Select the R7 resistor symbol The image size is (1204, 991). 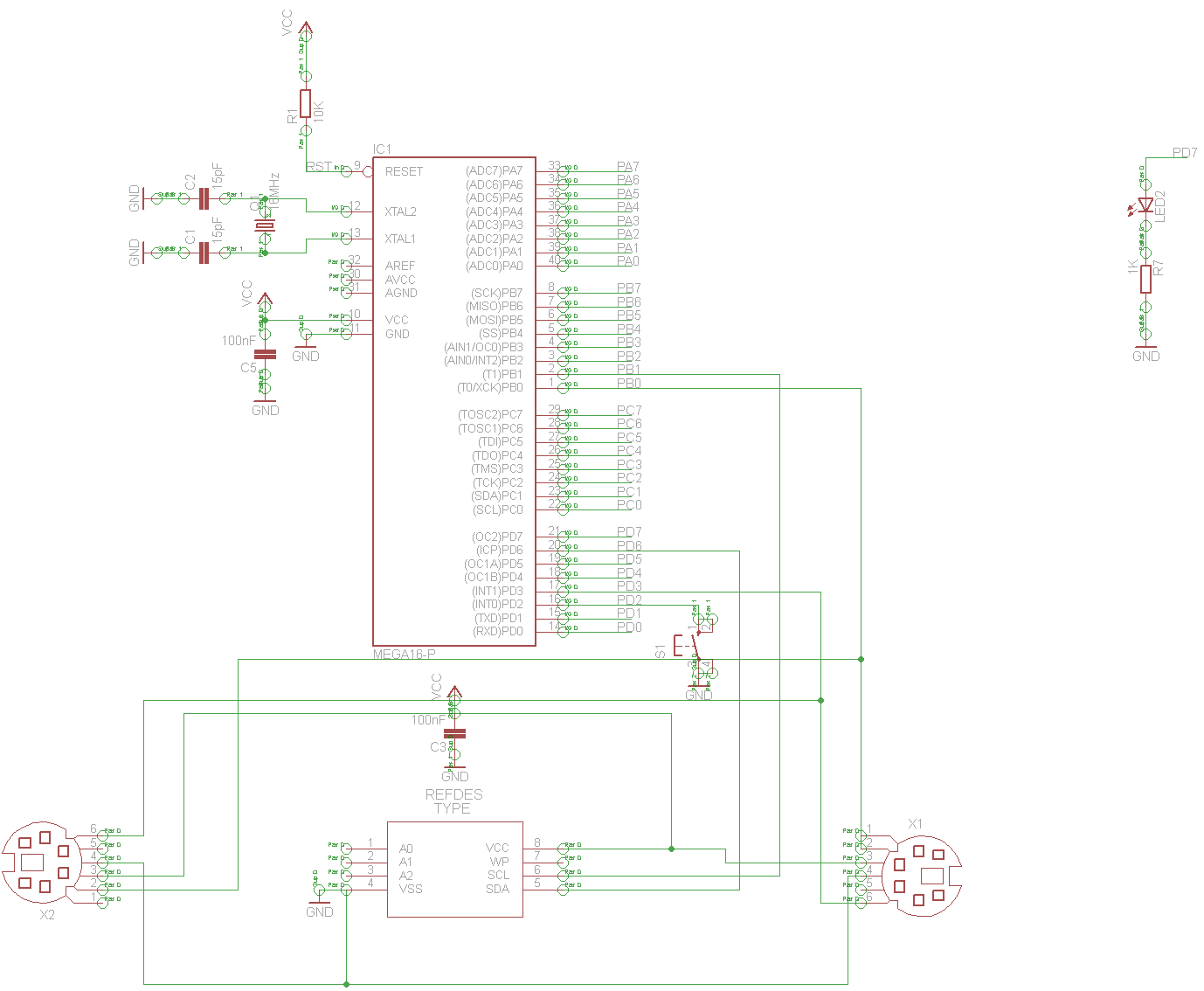[x=1145, y=278]
